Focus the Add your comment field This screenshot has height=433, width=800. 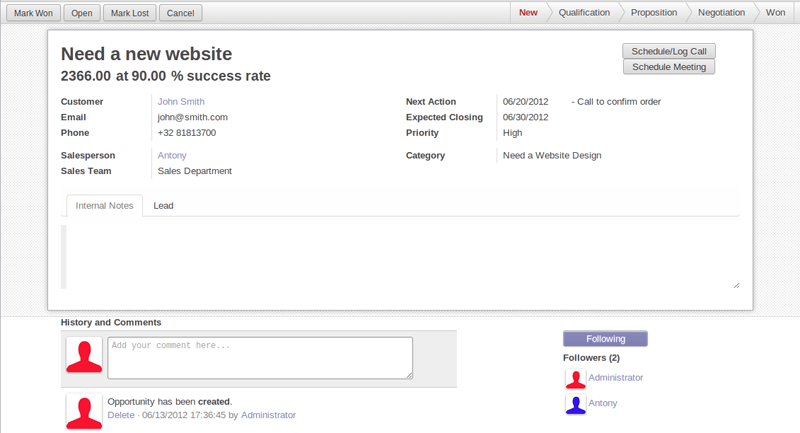(x=260, y=358)
